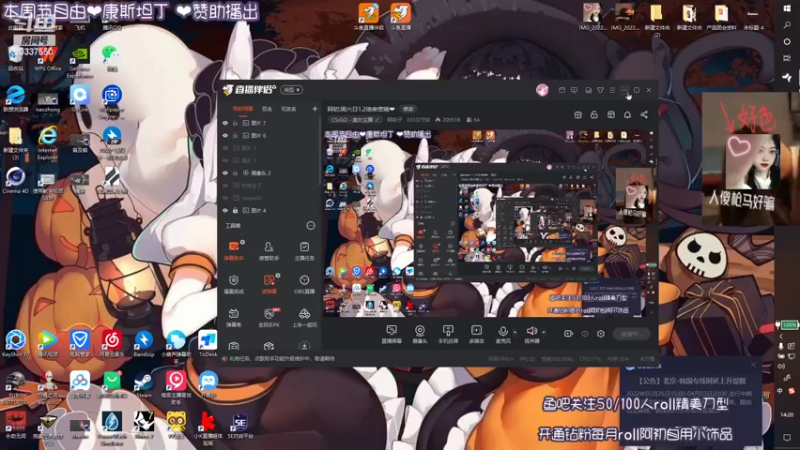Show the 图片 5 layer

pos(225,148)
